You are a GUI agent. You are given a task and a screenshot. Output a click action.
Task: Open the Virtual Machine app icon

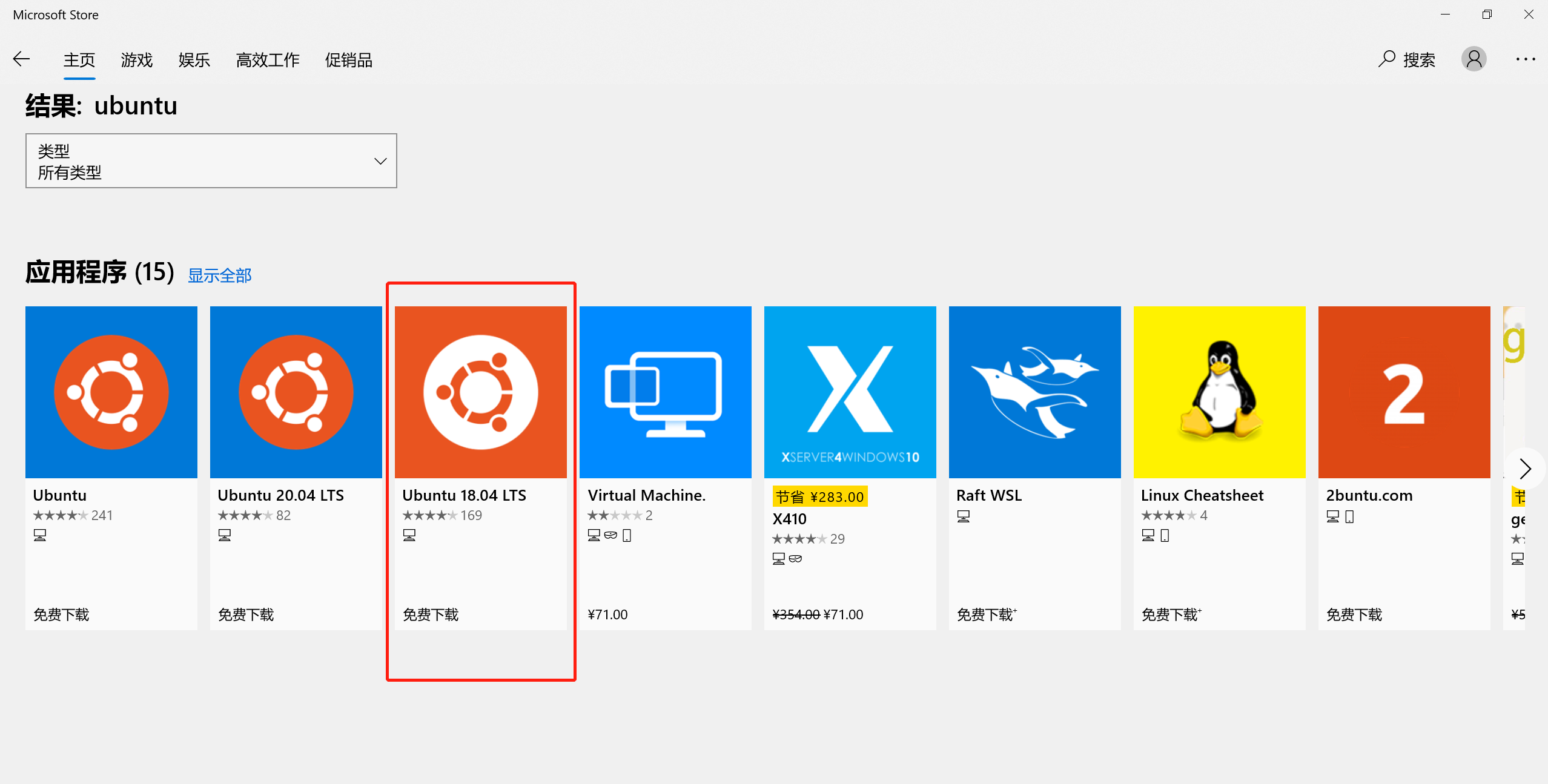pyautogui.click(x=665, y=392)
